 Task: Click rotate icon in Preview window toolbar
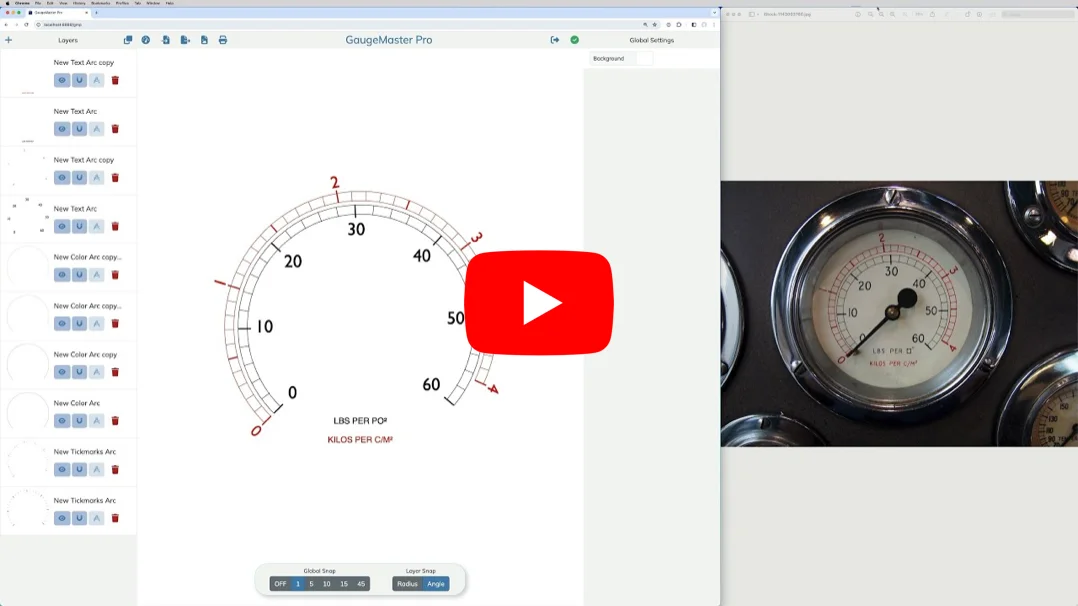point(967,14)
